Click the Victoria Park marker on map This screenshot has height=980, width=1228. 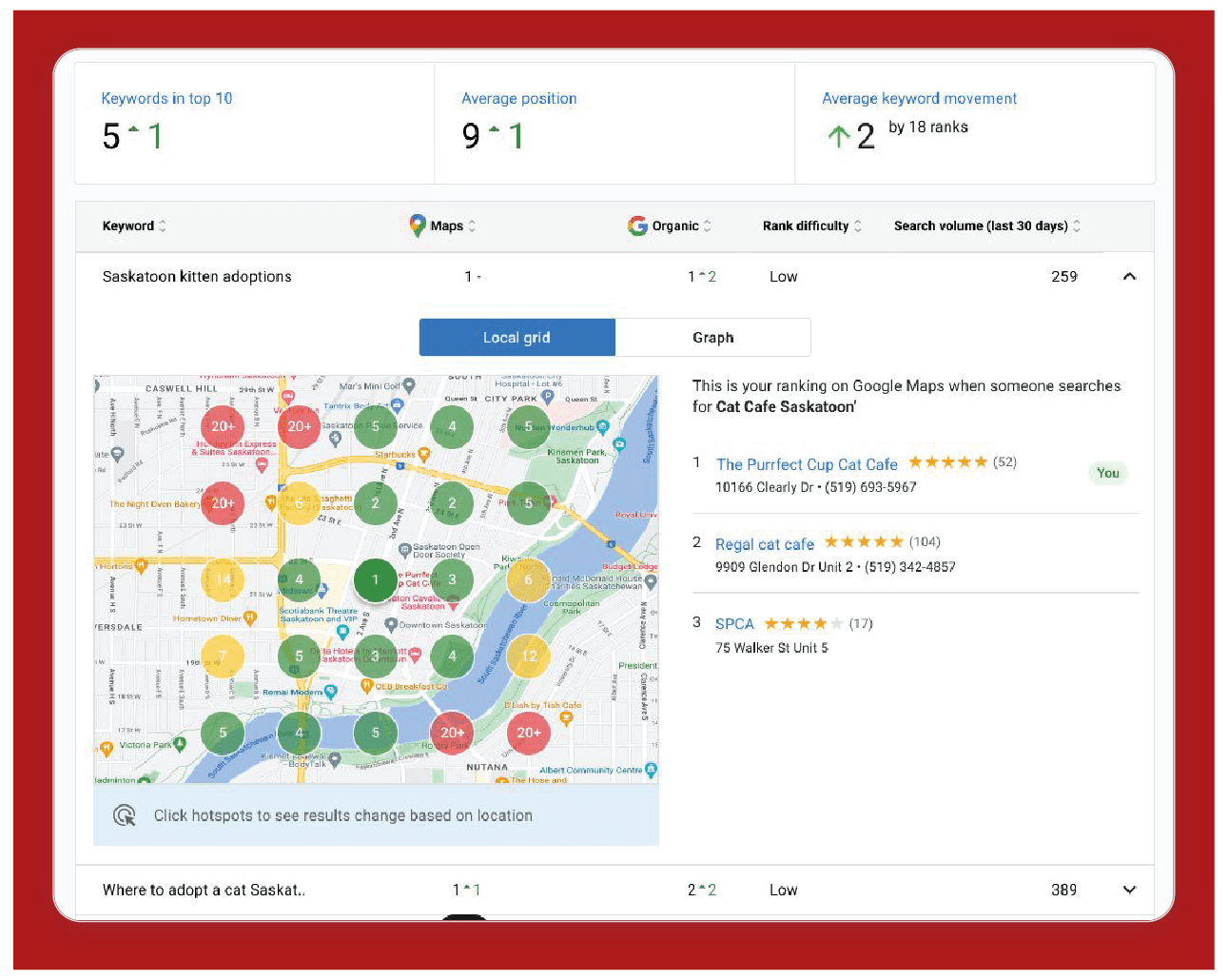179,745
